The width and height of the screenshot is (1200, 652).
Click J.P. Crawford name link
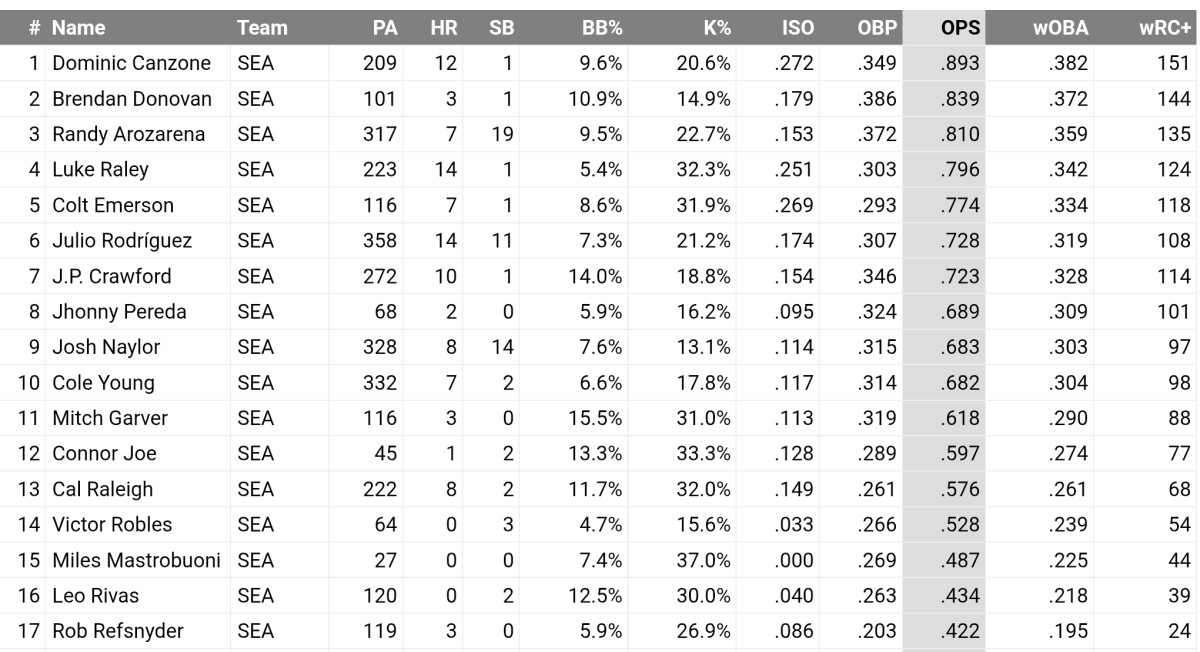(x=112, y=276)
